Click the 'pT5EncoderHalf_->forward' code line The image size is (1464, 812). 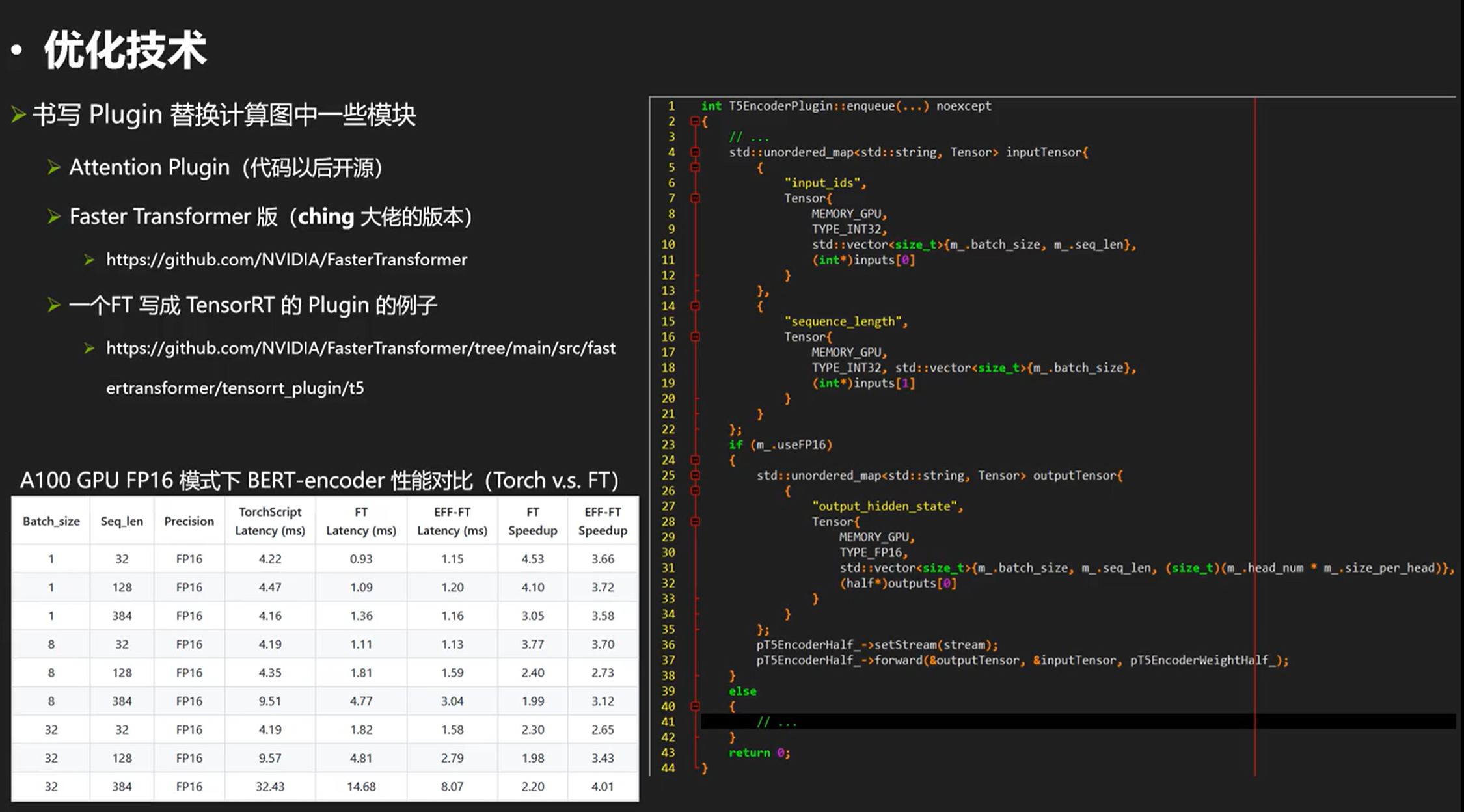point(1022,660)
